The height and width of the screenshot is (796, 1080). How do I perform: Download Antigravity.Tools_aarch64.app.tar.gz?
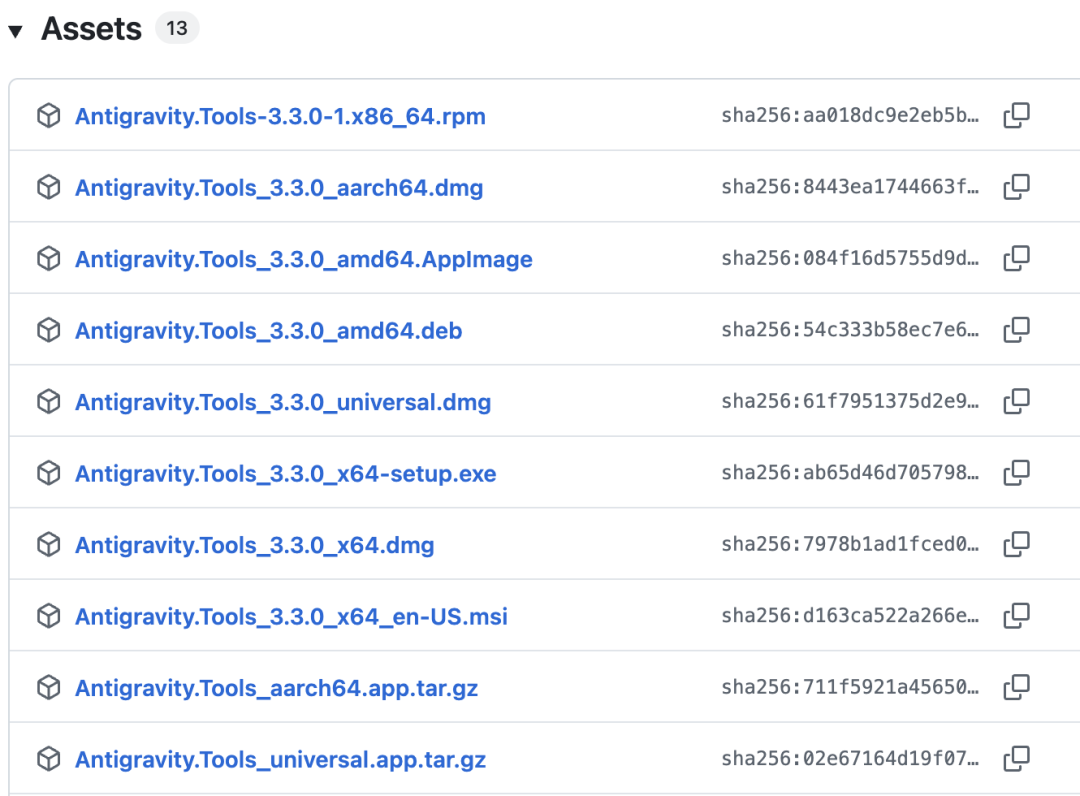(x=276, y=689)
